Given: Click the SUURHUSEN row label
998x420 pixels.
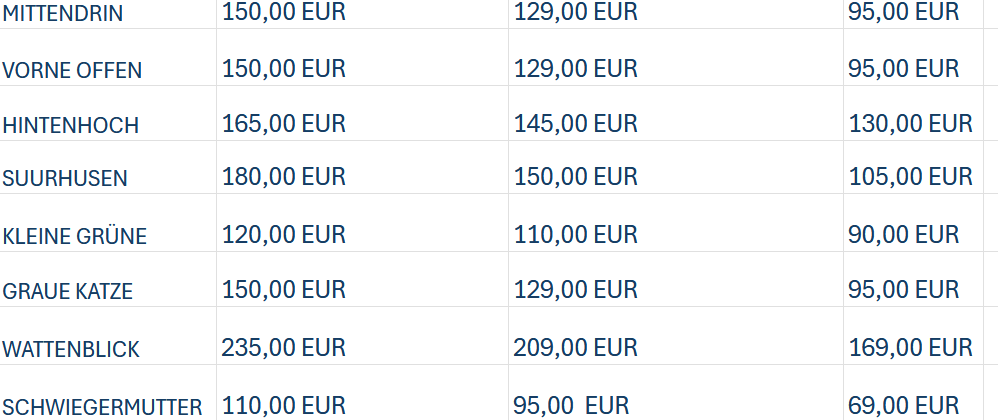Looking at the screenshot, I should tap(65, 179).
